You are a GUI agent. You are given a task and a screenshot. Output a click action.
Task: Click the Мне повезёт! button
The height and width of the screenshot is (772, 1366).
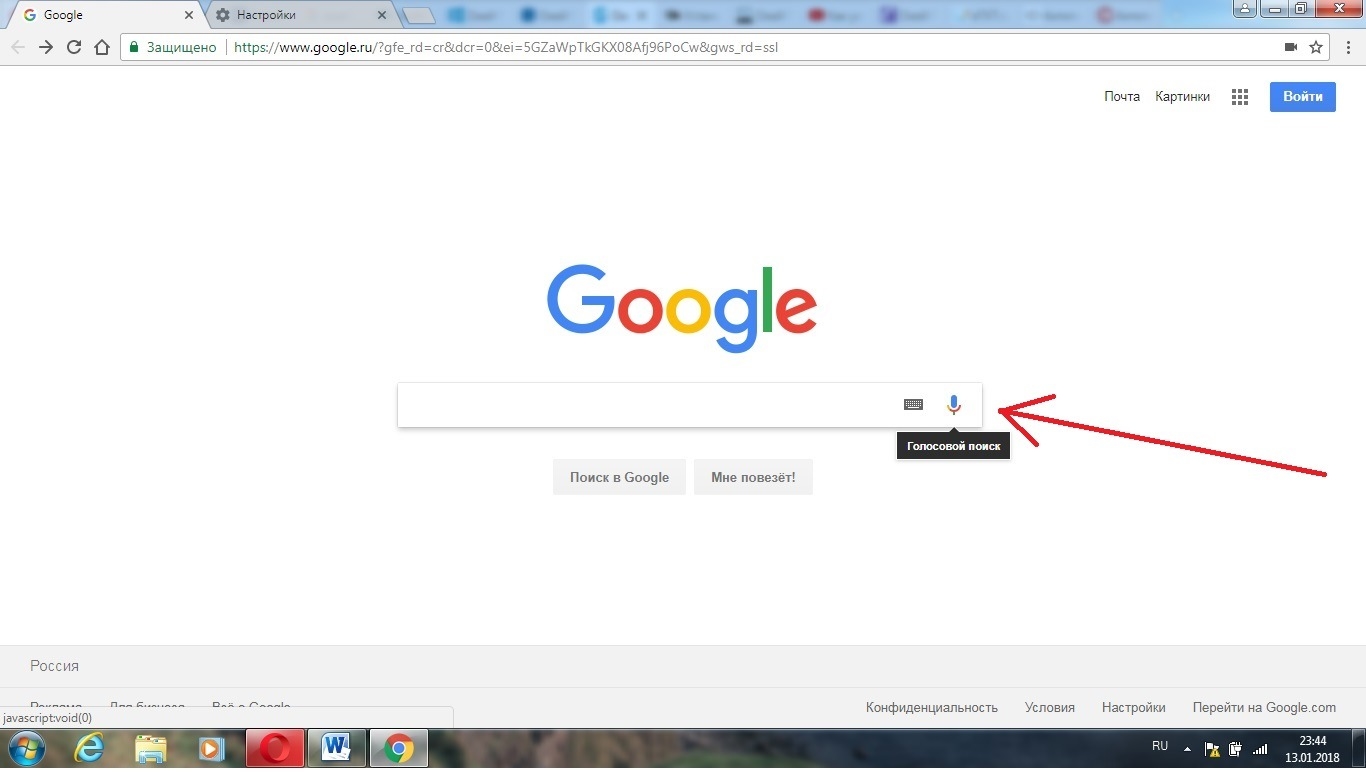tap(753, 477)
